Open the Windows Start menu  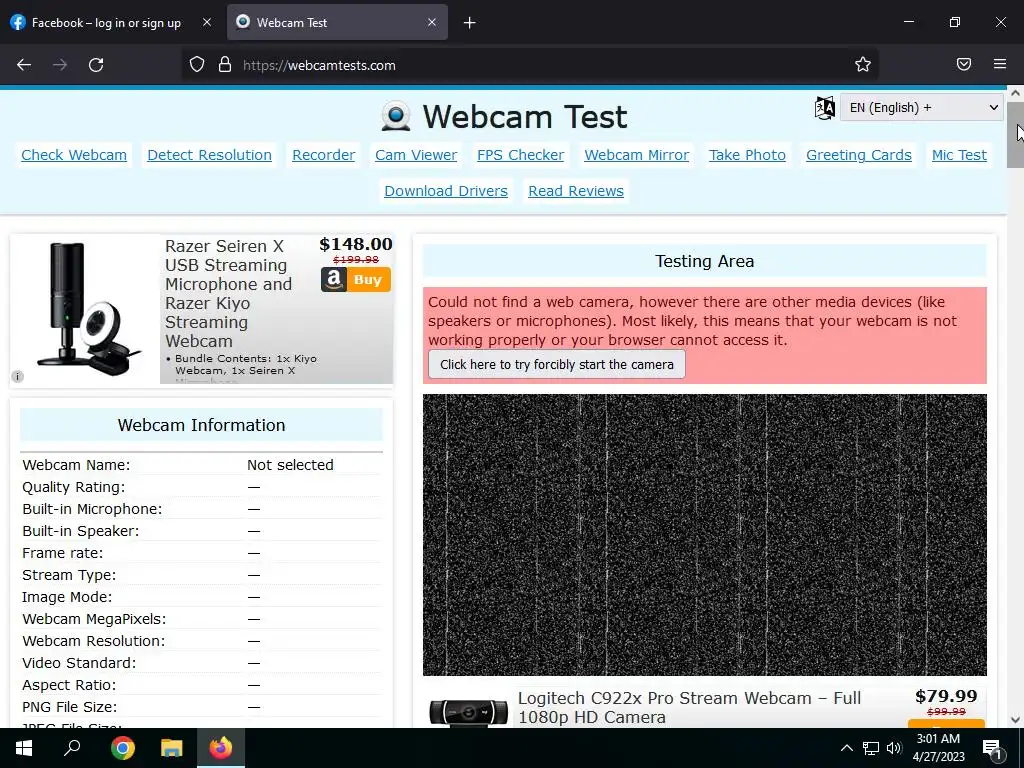point(24,748)
